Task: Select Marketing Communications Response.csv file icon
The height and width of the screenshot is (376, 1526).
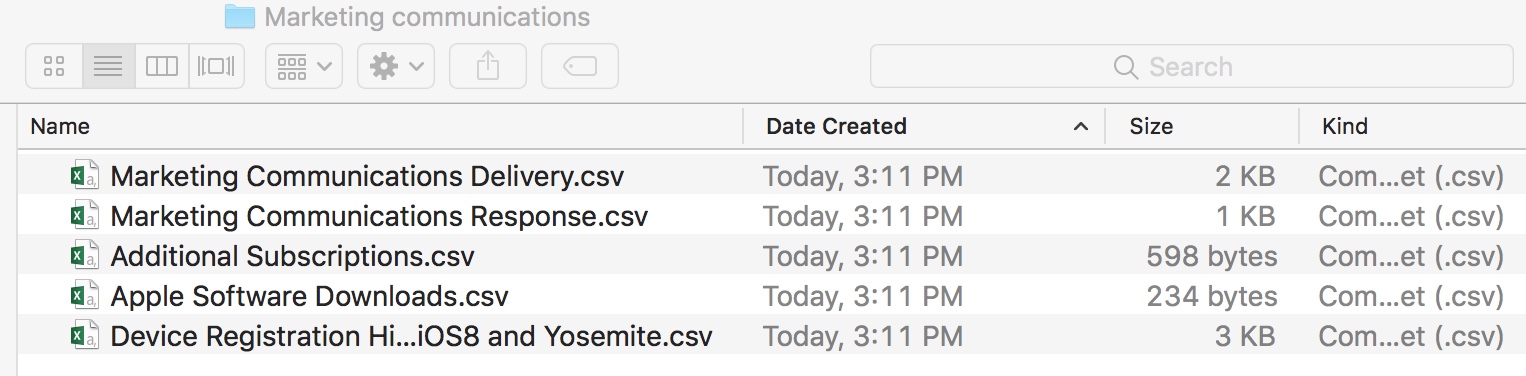Action: click(84, 216)
